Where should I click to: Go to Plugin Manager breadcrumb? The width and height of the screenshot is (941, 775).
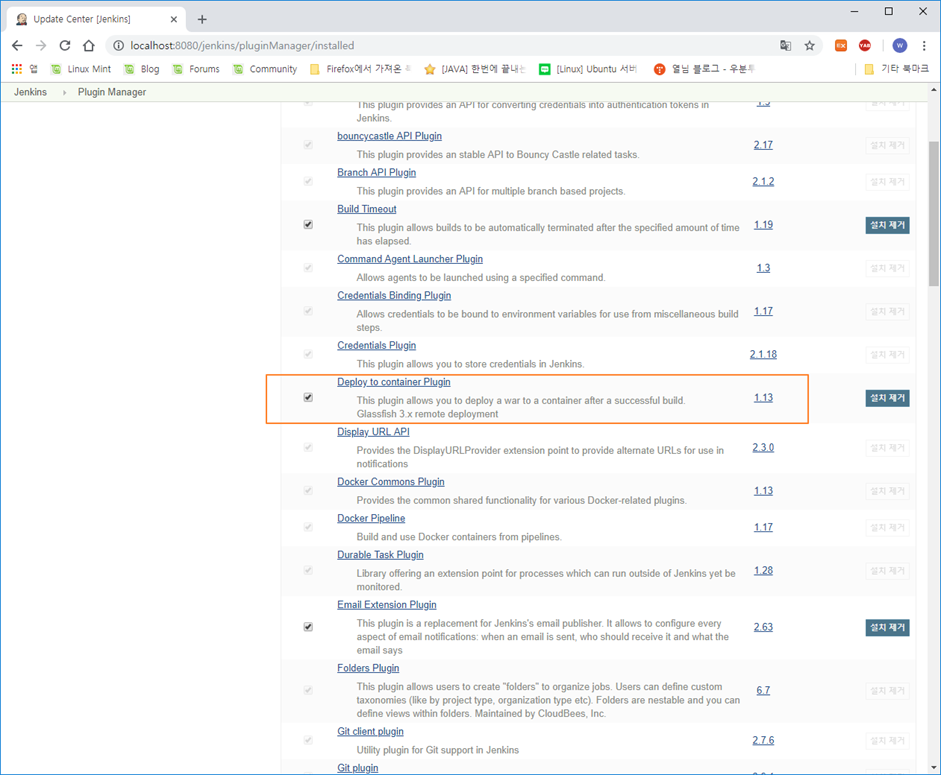[112, 92]
